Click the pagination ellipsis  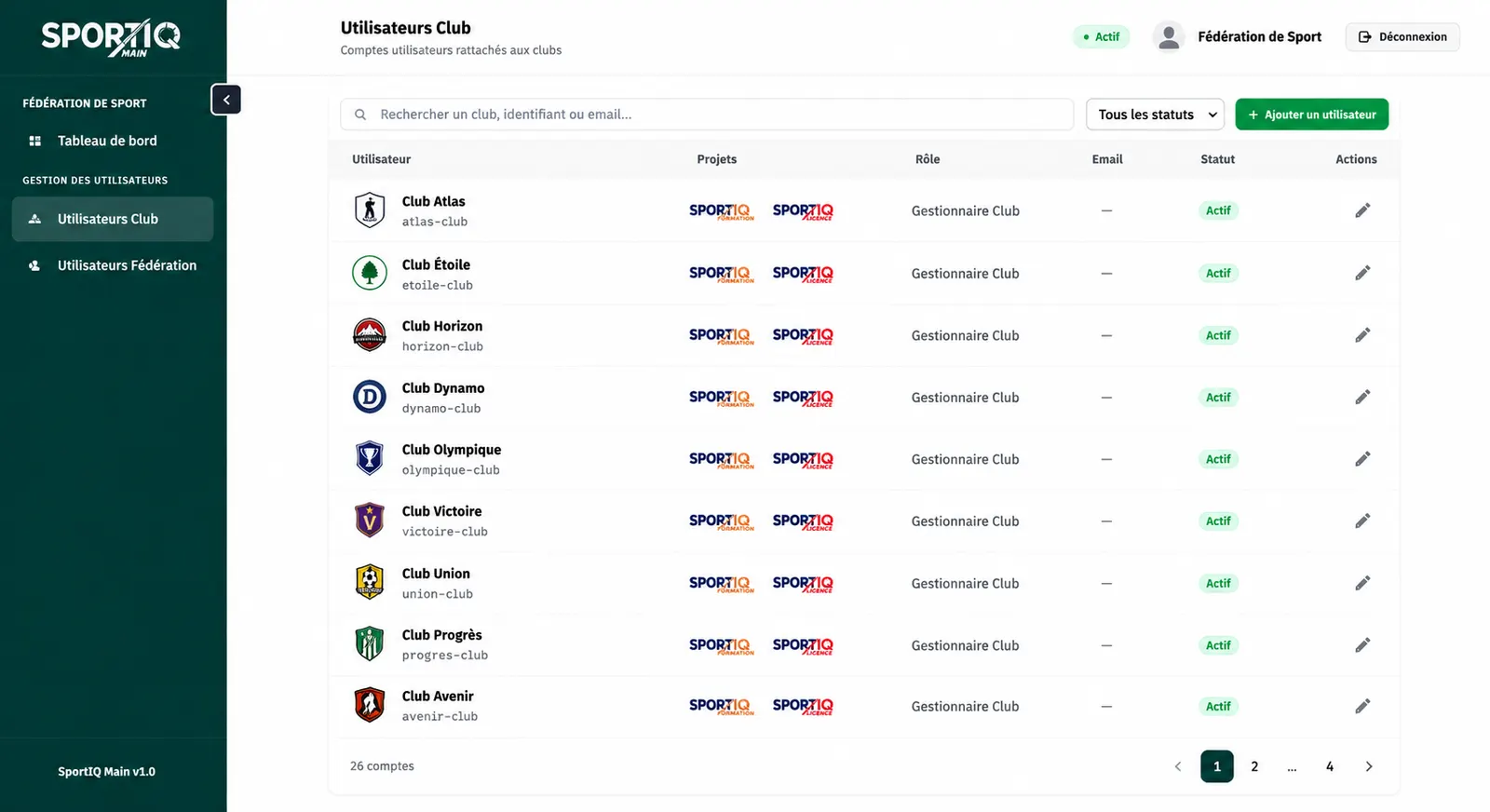[x=1292, y=766]
